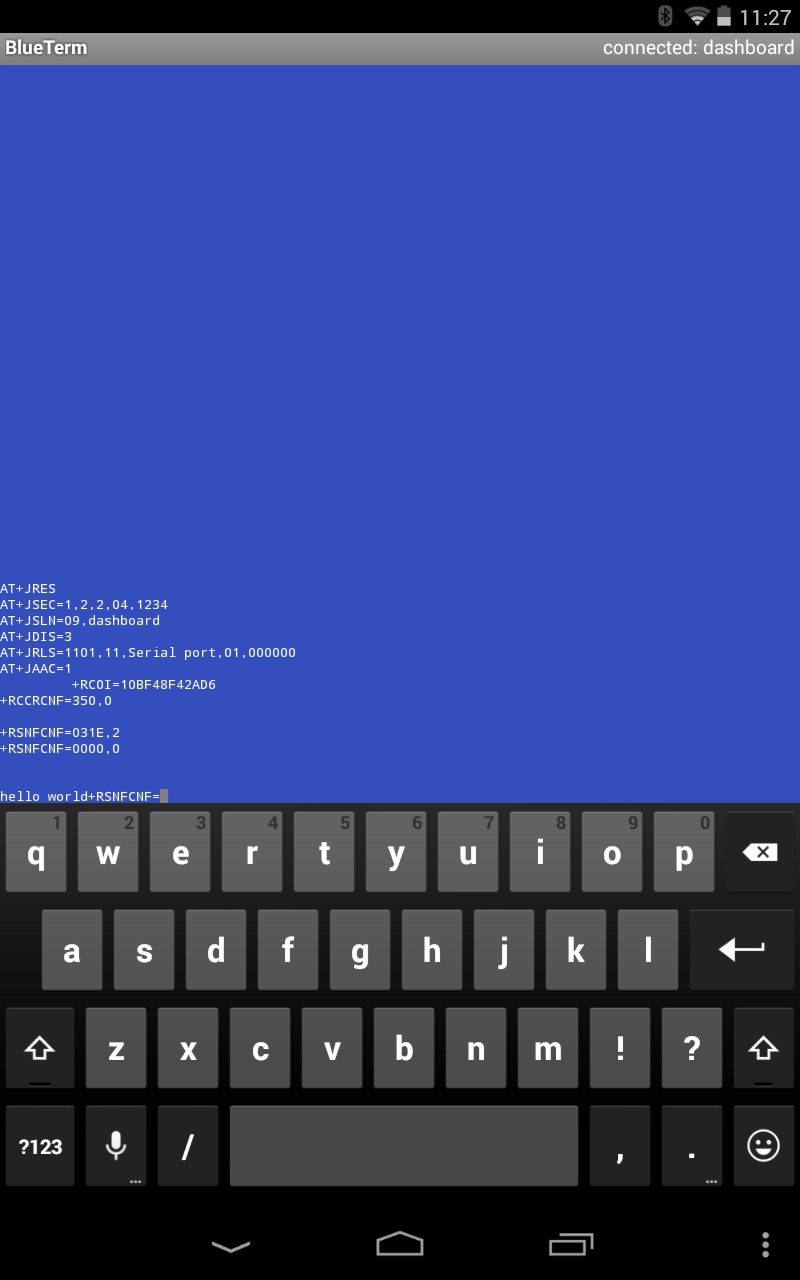Switch to the ?123 symbols keyboard
Image resolution: width=800 pixels, height=1280 pixels.
pyautogui.click(x=40, y=1146)
